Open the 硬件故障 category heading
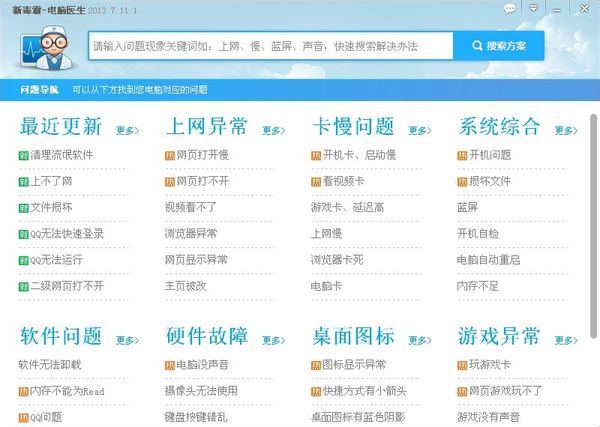The image size is (600, 427). click(x=207, y=336)
